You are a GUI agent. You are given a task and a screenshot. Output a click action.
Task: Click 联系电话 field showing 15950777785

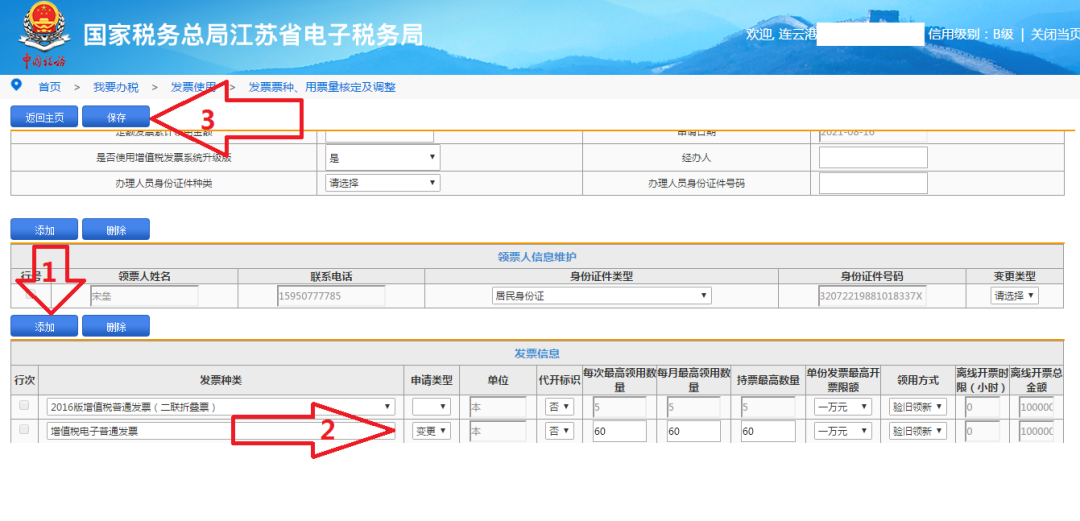(331, 296)
